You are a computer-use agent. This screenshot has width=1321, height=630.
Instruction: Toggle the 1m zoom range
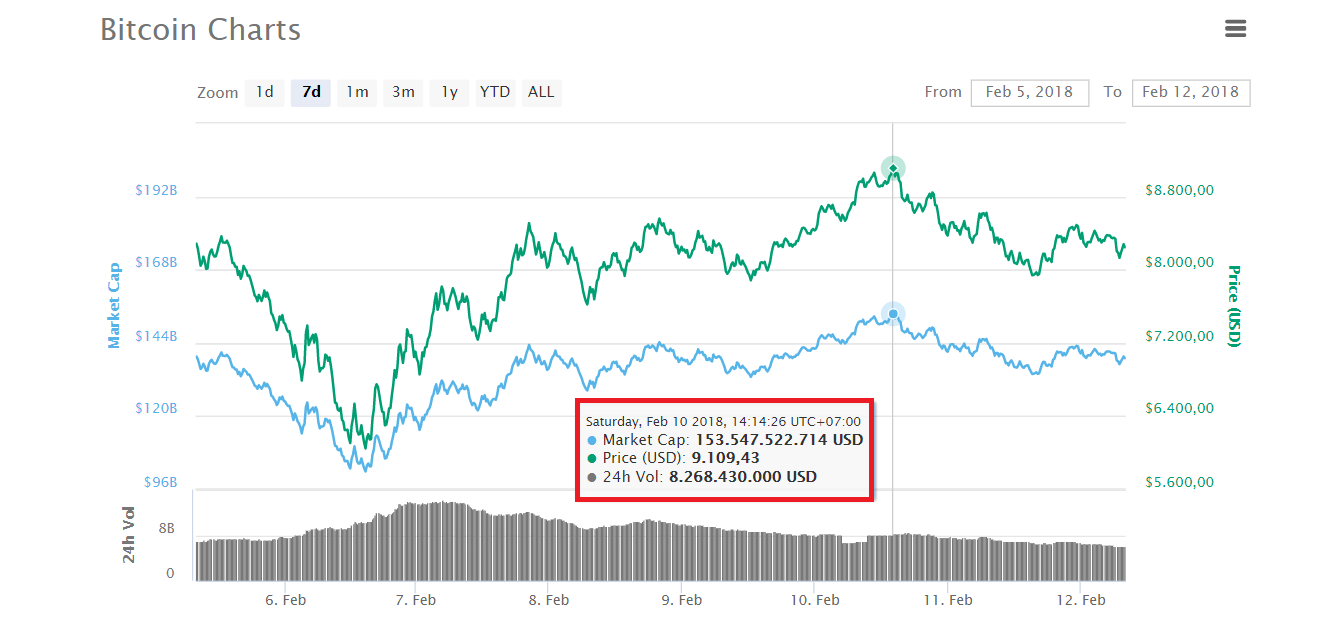click(356, 92)
